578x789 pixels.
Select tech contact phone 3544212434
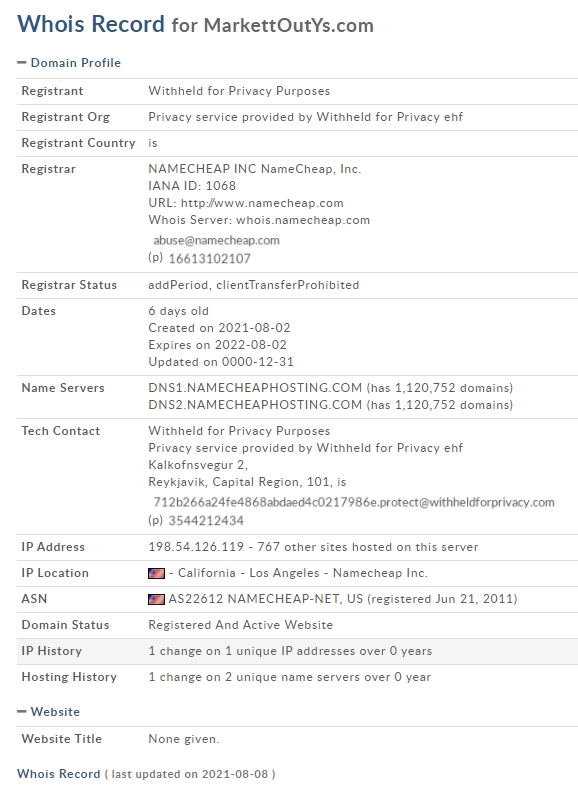(206, 521)
